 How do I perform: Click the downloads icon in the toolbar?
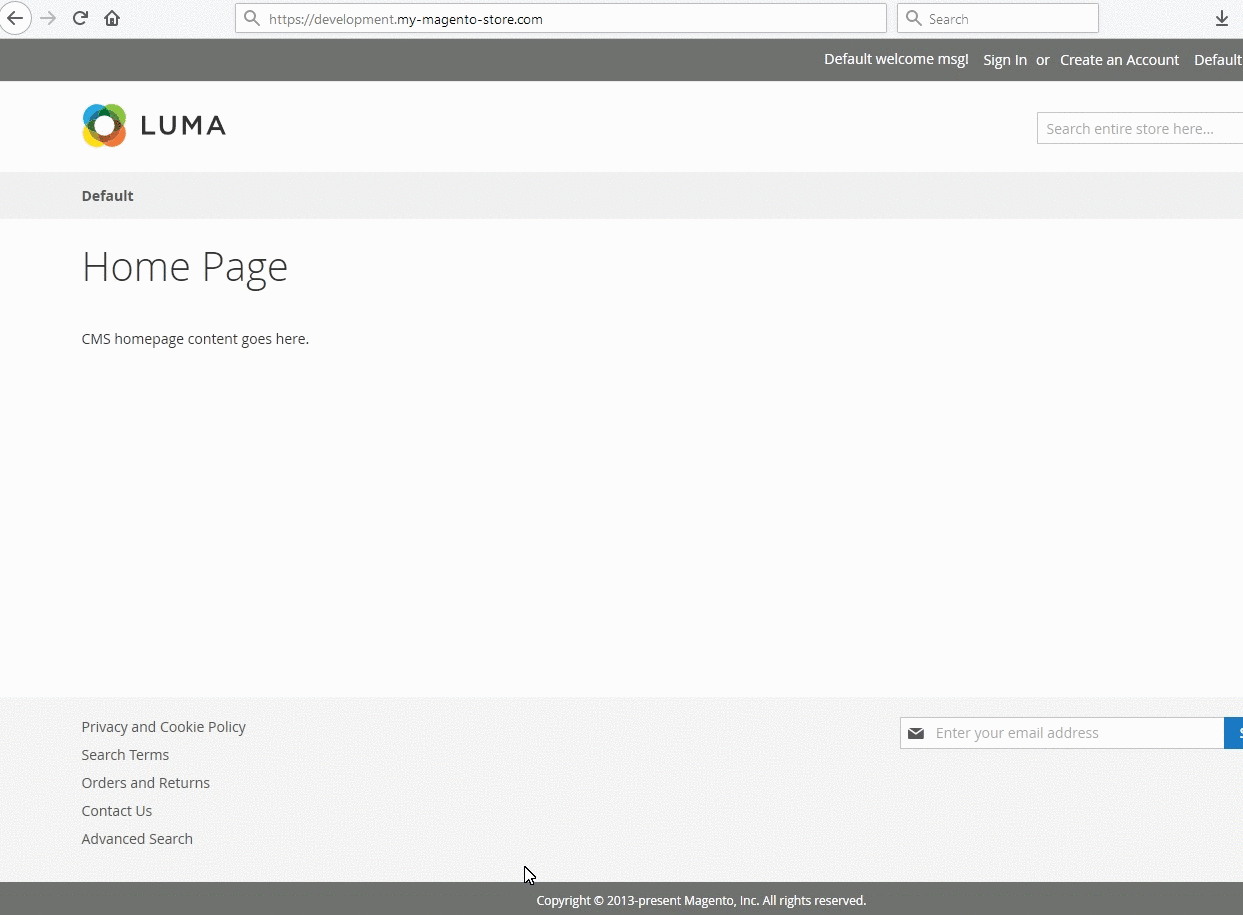pyautogui.click(x=1221, y=18)
